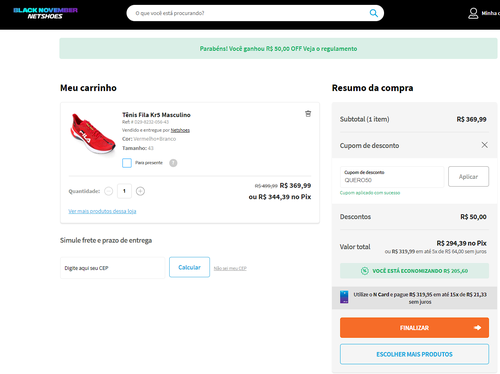The image size is (500, 374).
Task: Click the Cupom aplicado com sucesso message
Action: coord(370,193)
